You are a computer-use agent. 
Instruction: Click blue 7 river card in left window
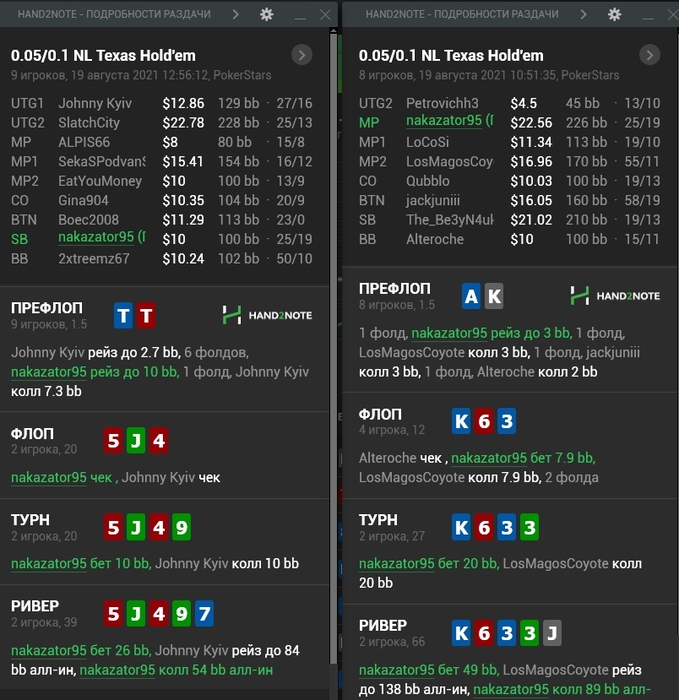tap(204, 614)
